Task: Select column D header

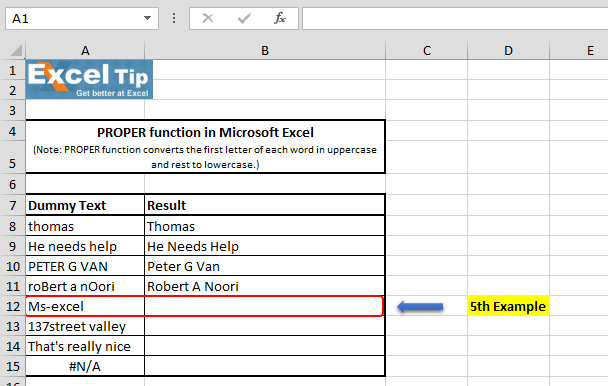Action: 508,50
